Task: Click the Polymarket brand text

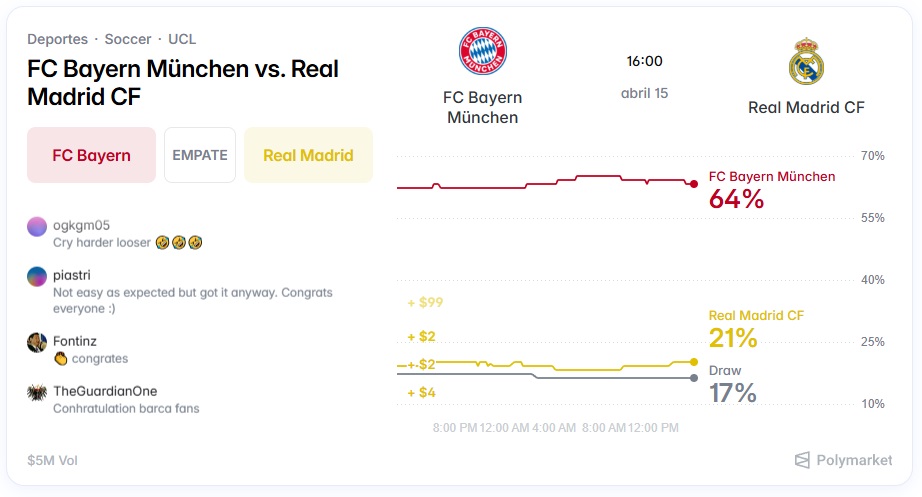Action: tap(854, 460)
